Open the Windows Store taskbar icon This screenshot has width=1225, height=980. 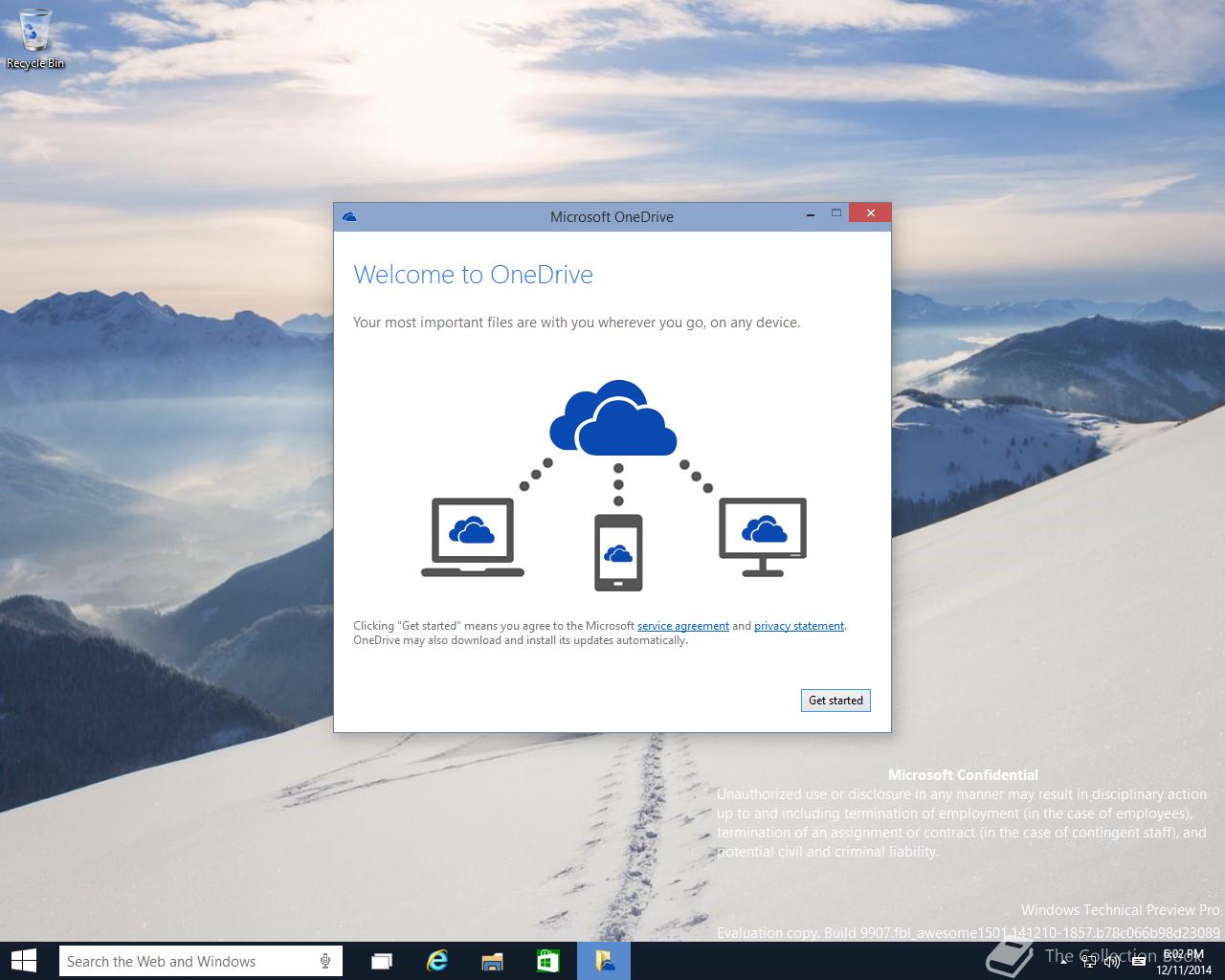tap(547, 961)
